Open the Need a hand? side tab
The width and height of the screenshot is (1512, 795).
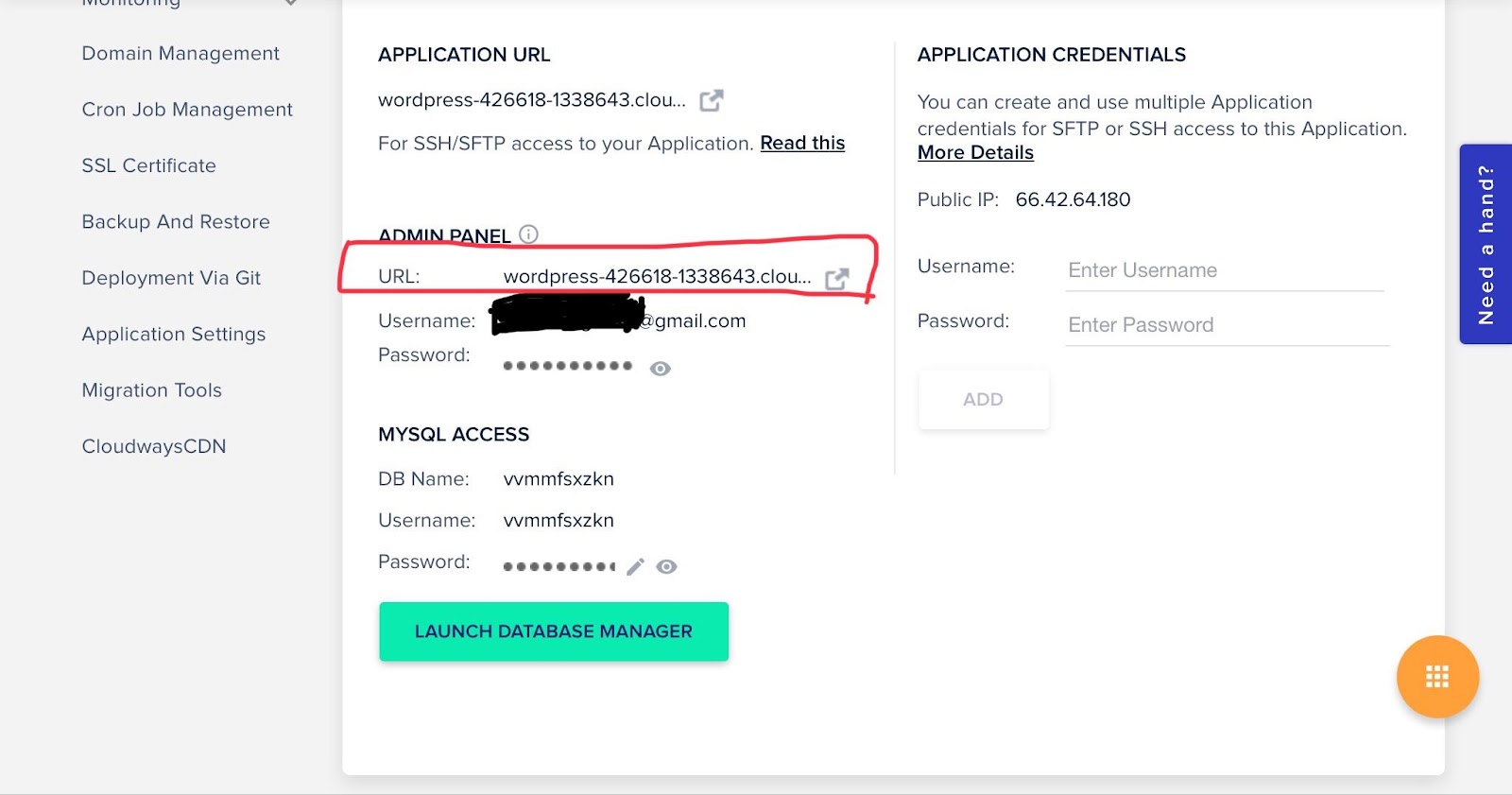click(x=1486, y=244)
